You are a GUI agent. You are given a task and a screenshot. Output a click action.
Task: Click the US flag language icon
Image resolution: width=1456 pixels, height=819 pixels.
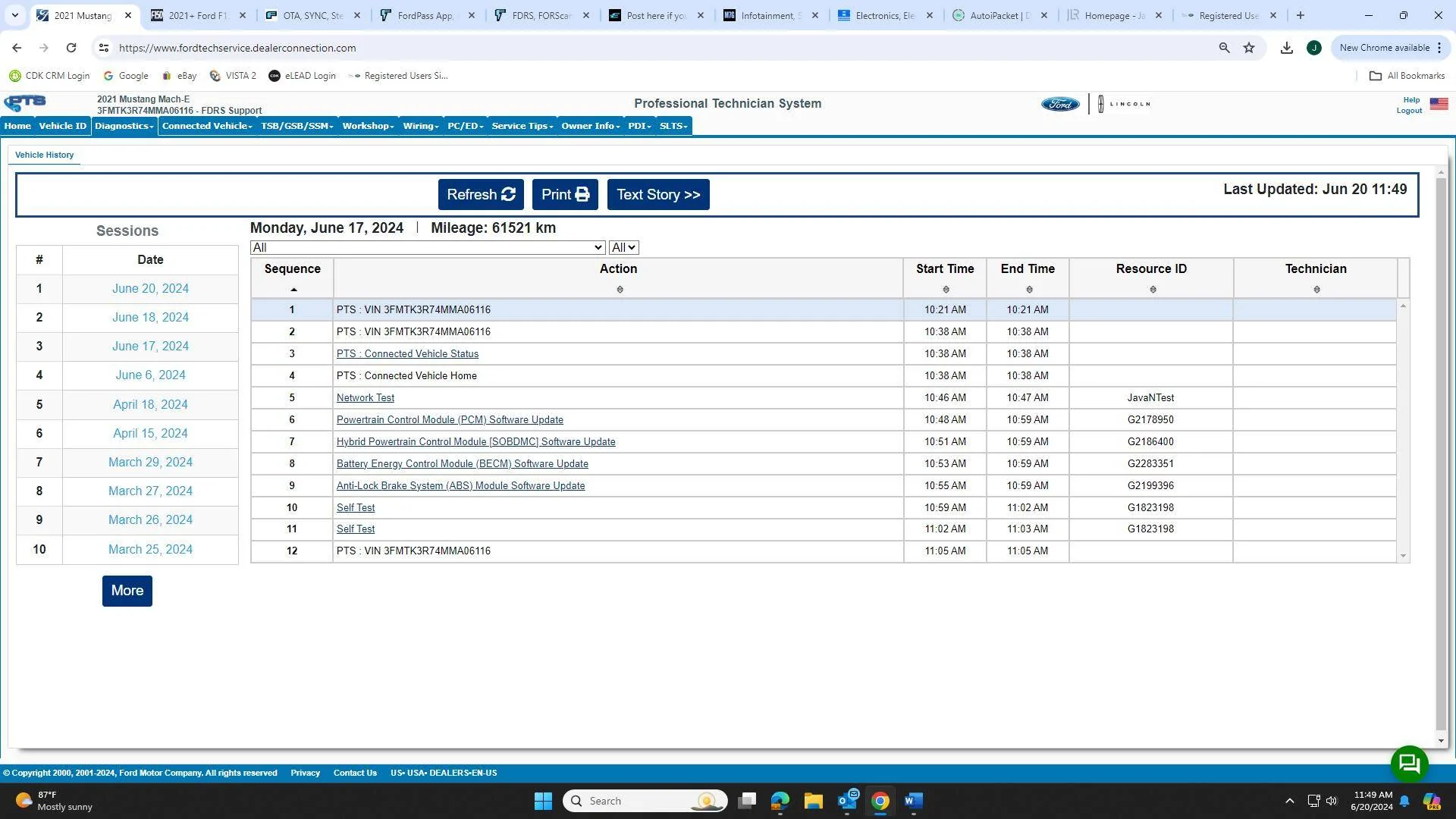1439,105
